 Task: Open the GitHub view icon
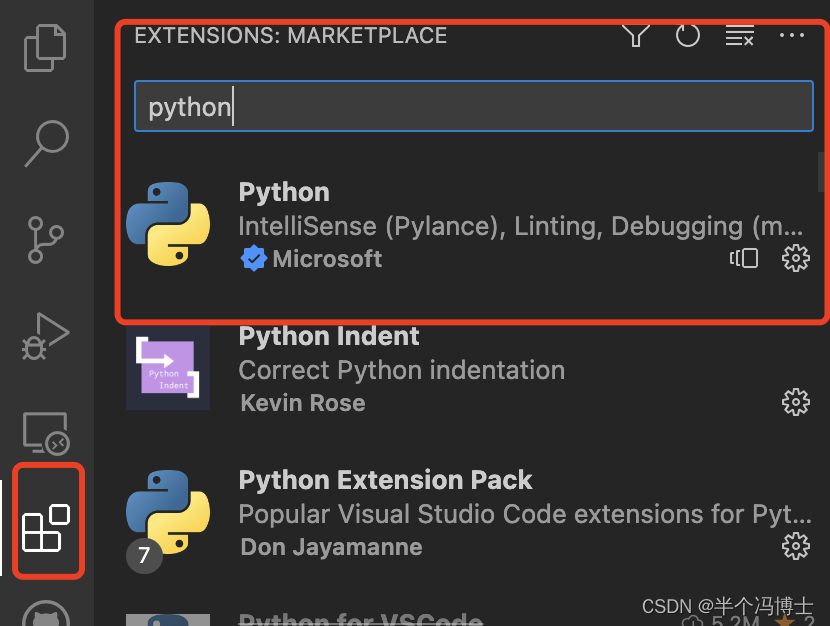tap(46, 615)
